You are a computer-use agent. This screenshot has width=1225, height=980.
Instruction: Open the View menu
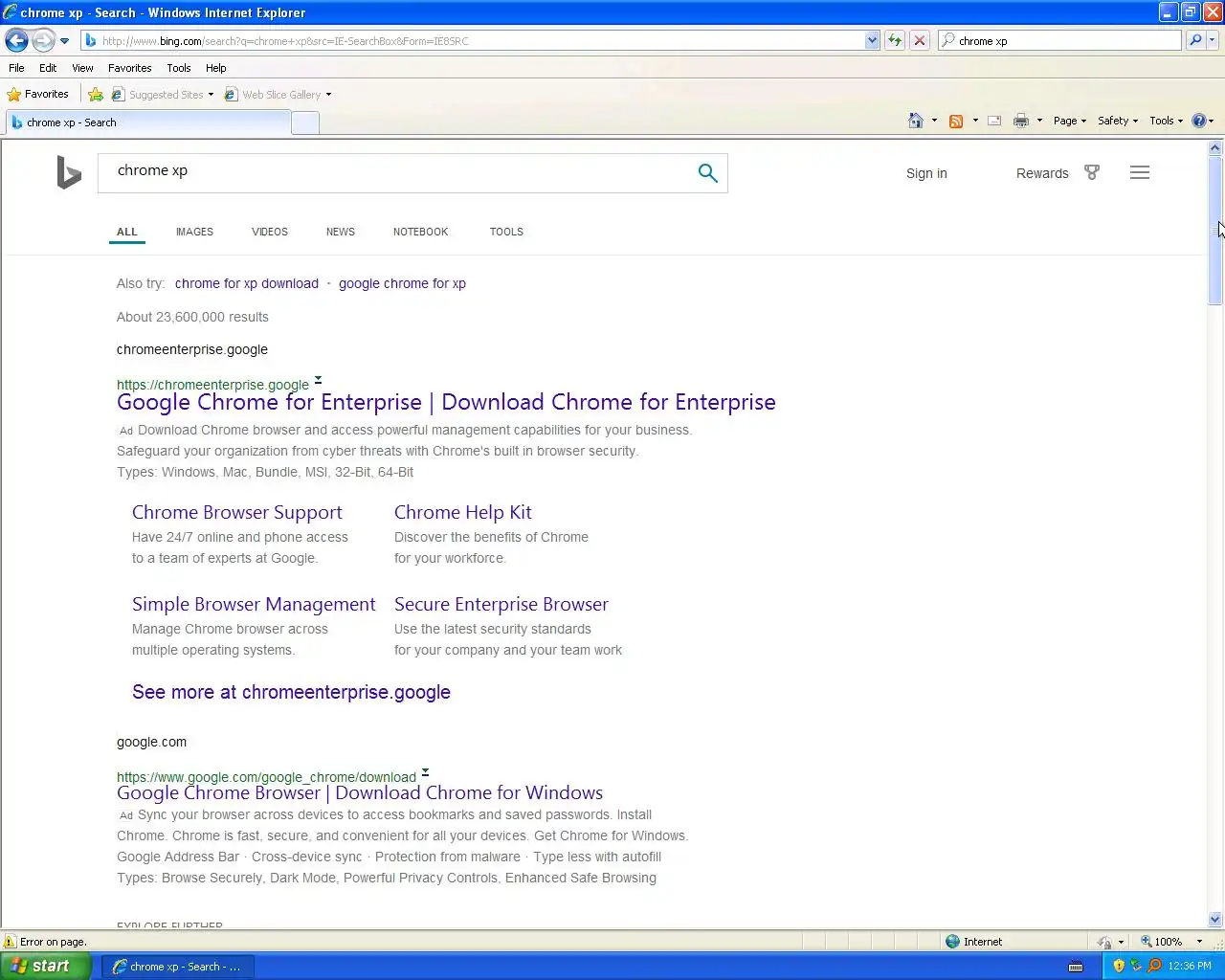[x=82, y=68]
